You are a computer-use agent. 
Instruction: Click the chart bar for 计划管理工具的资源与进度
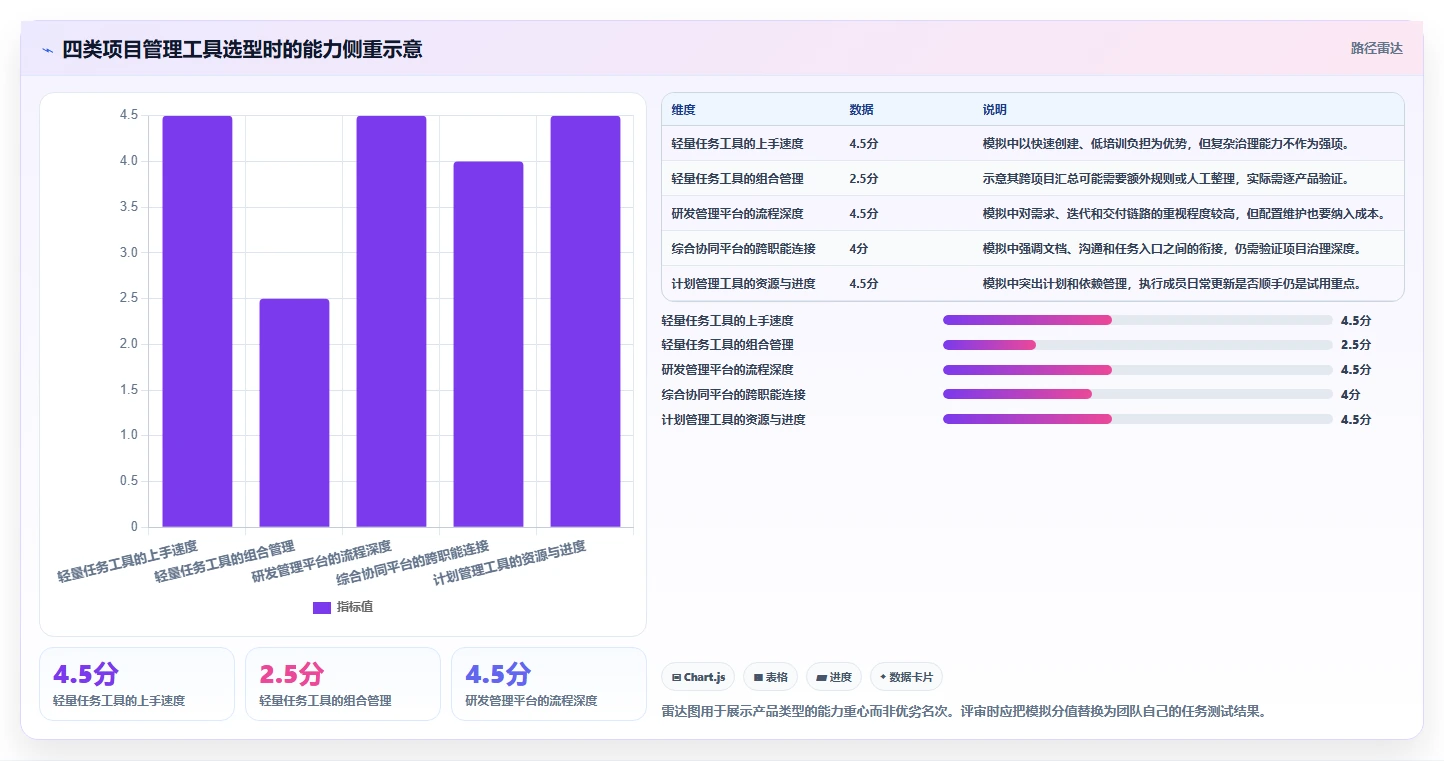[585, 321]
